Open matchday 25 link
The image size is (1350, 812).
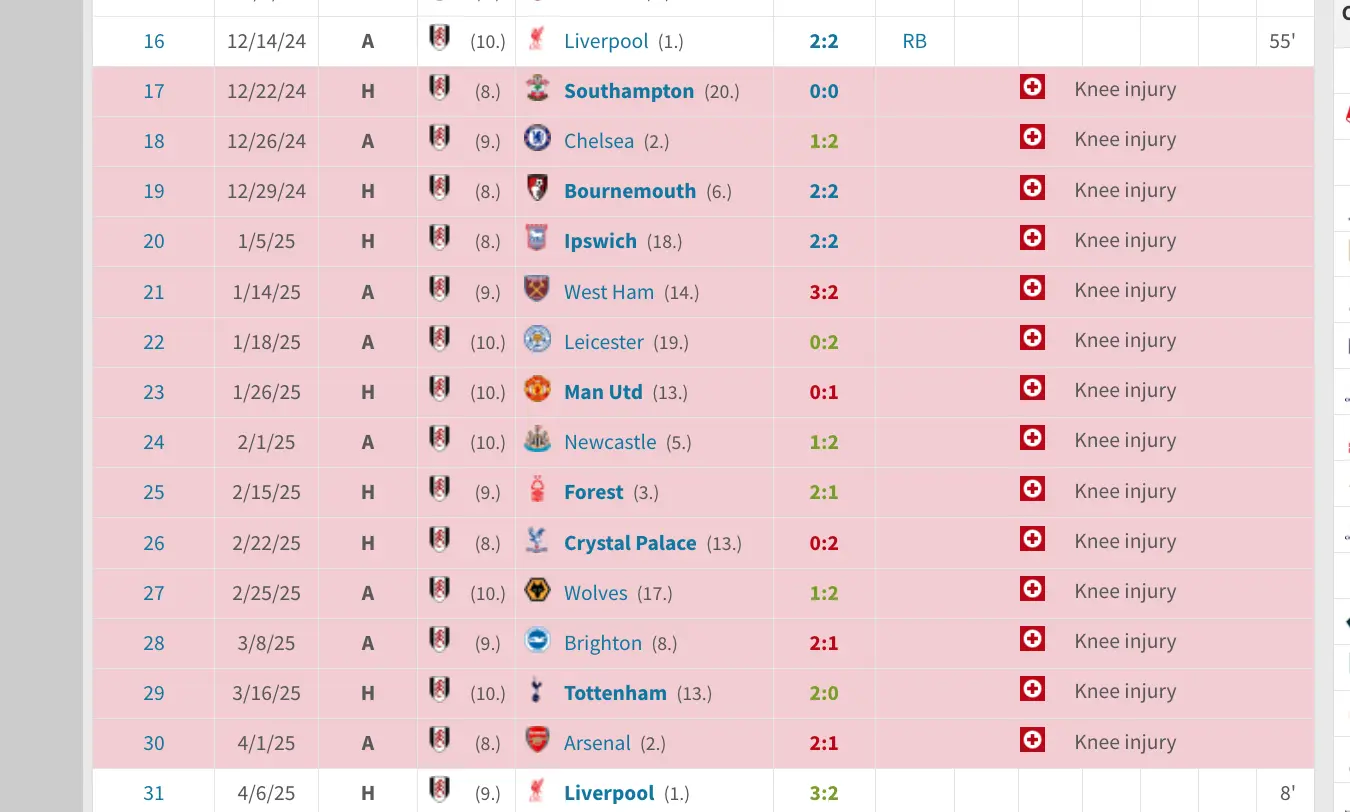pyautogui.click(x=154, y=492)
